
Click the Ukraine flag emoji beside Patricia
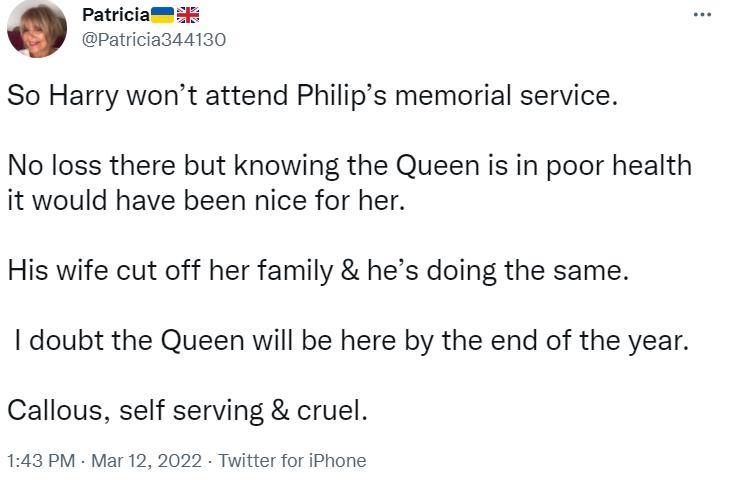coord(163,15)
